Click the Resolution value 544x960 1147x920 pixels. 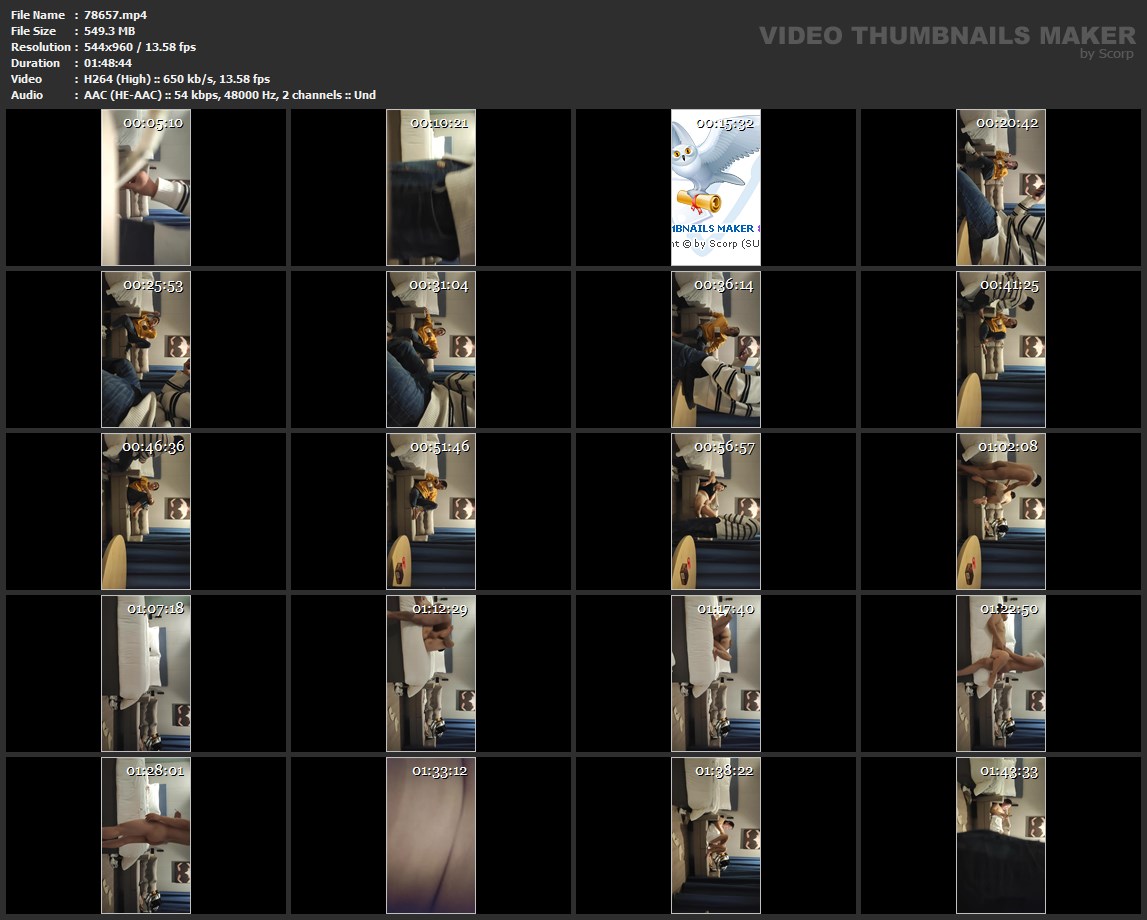140,47
